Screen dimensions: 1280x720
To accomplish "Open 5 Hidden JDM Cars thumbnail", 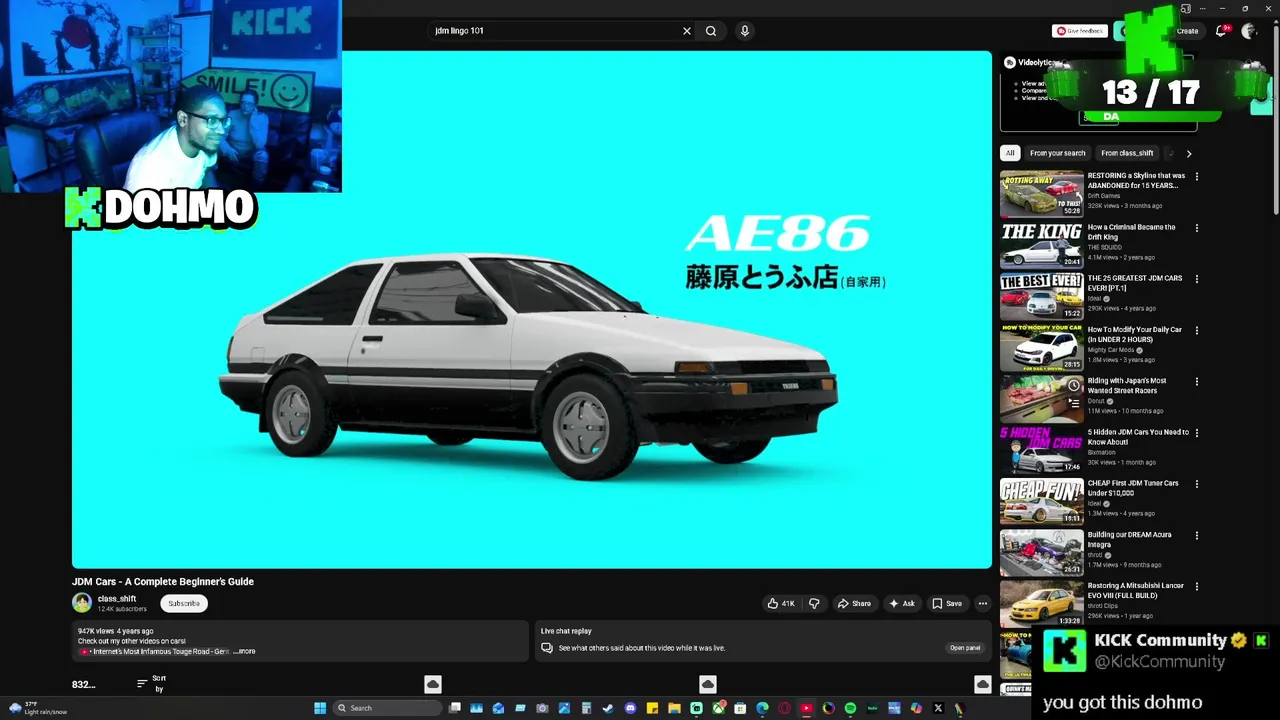I will point(1041,450).
